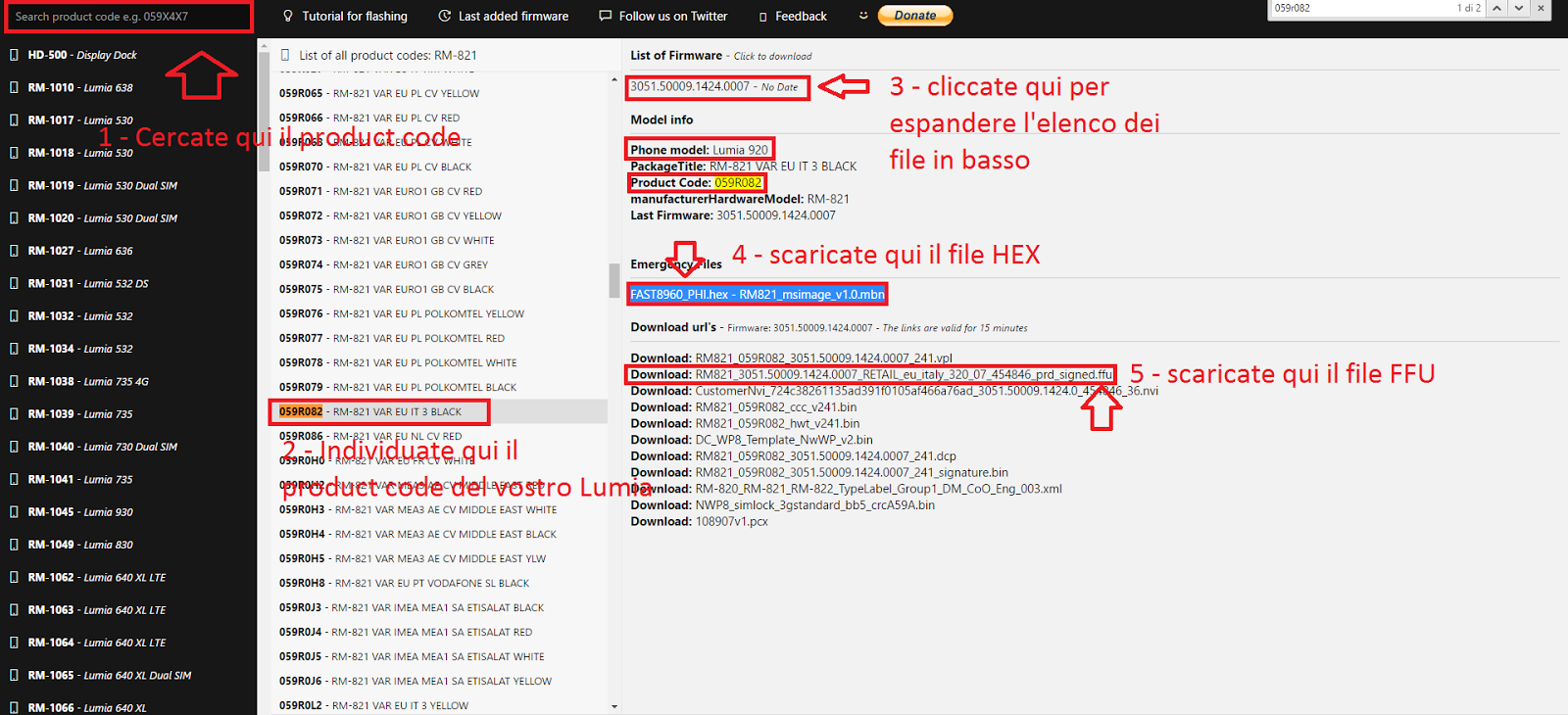Screen dimensions: 1568x715
Task: Click the phone icon beside RM-1027 Lumia 636
Action: click(x=14, y=251)
